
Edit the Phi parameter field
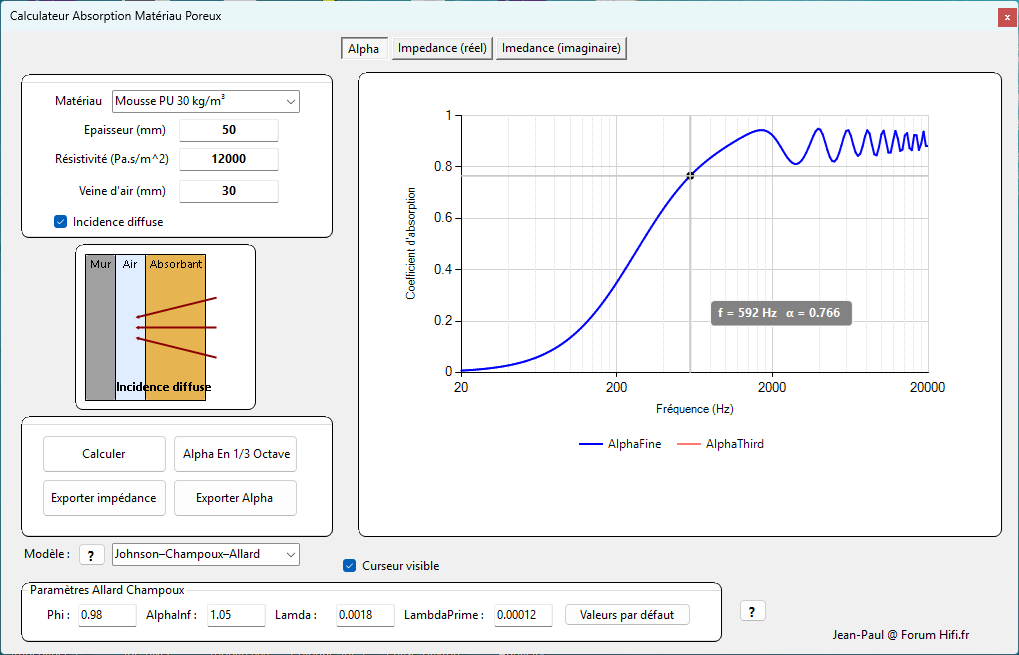click(107, 615)
